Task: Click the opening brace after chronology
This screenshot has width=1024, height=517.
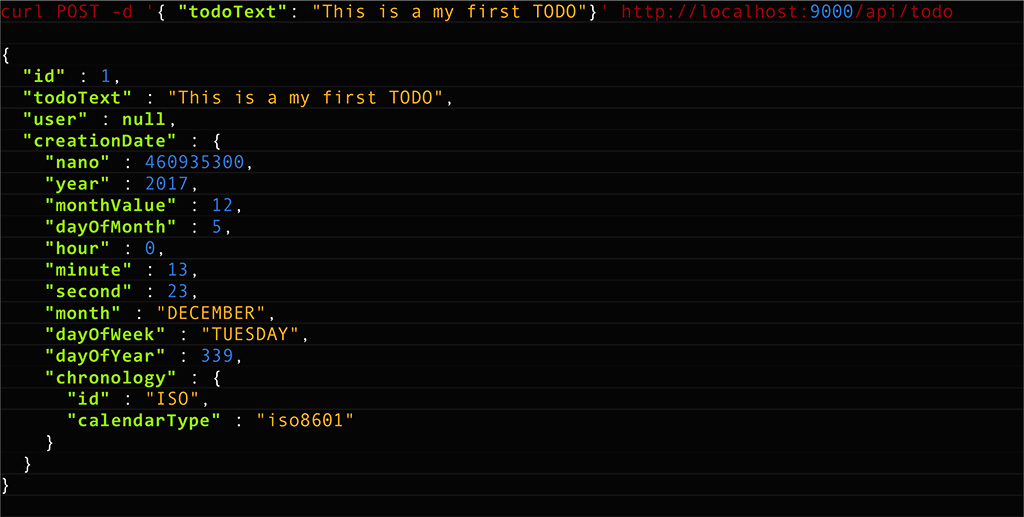Action: [217, 378]
